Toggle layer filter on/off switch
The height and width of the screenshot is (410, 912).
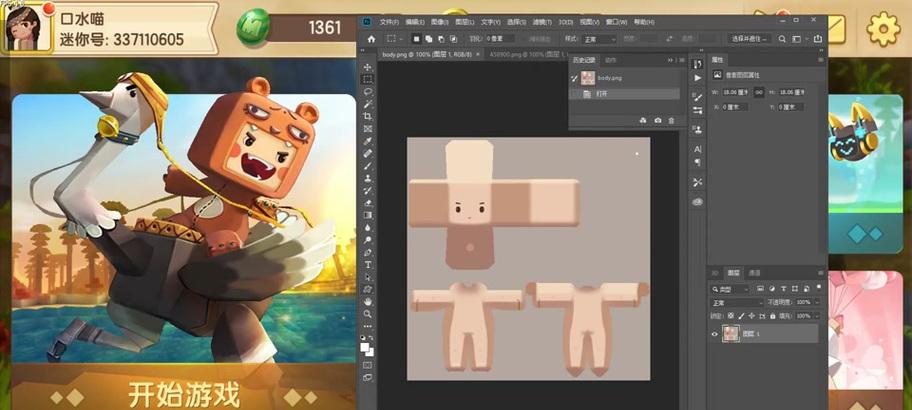(x=818, y=289)
